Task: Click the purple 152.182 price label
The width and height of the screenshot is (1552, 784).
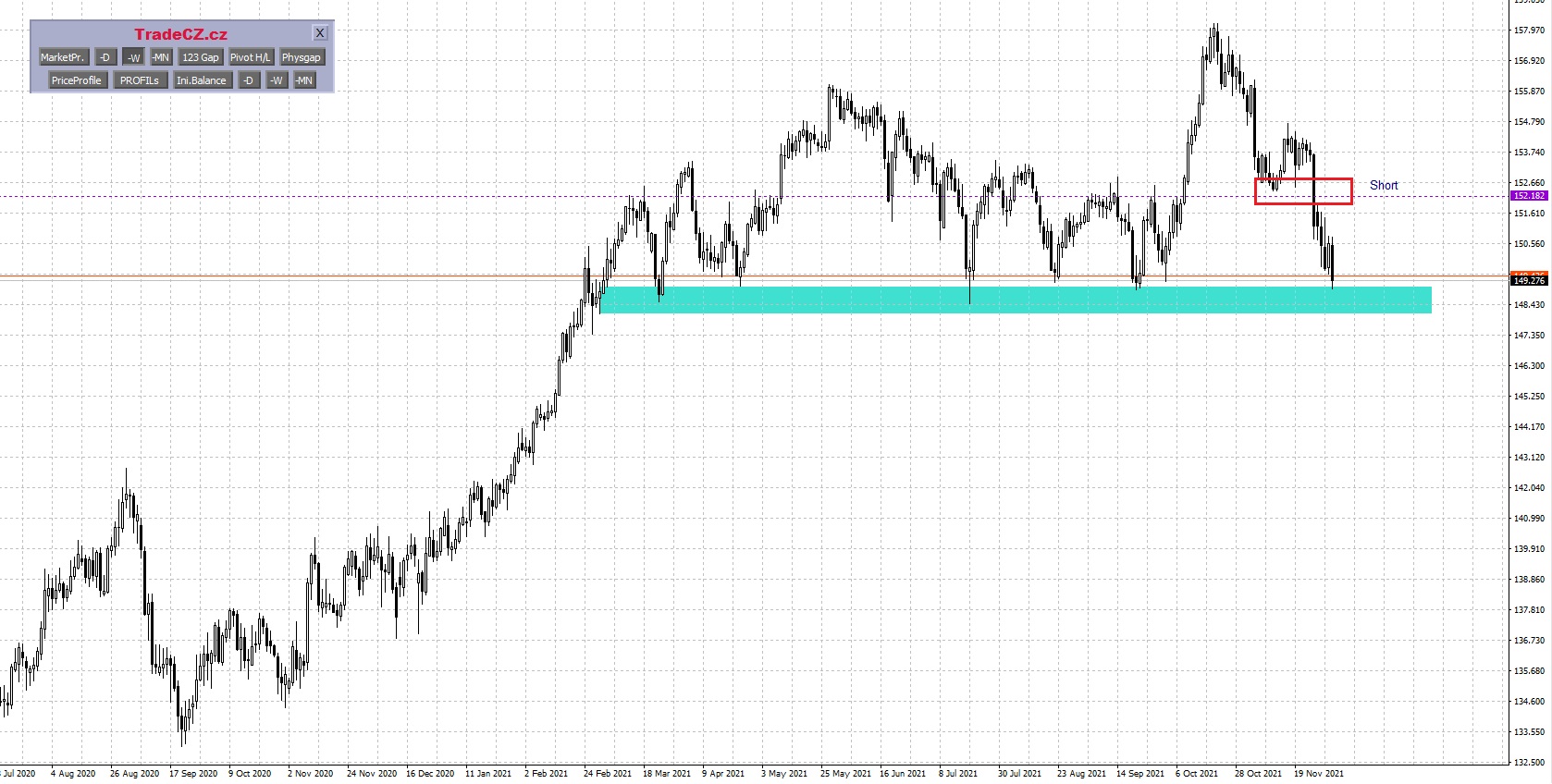Action: pos(1529,196)
